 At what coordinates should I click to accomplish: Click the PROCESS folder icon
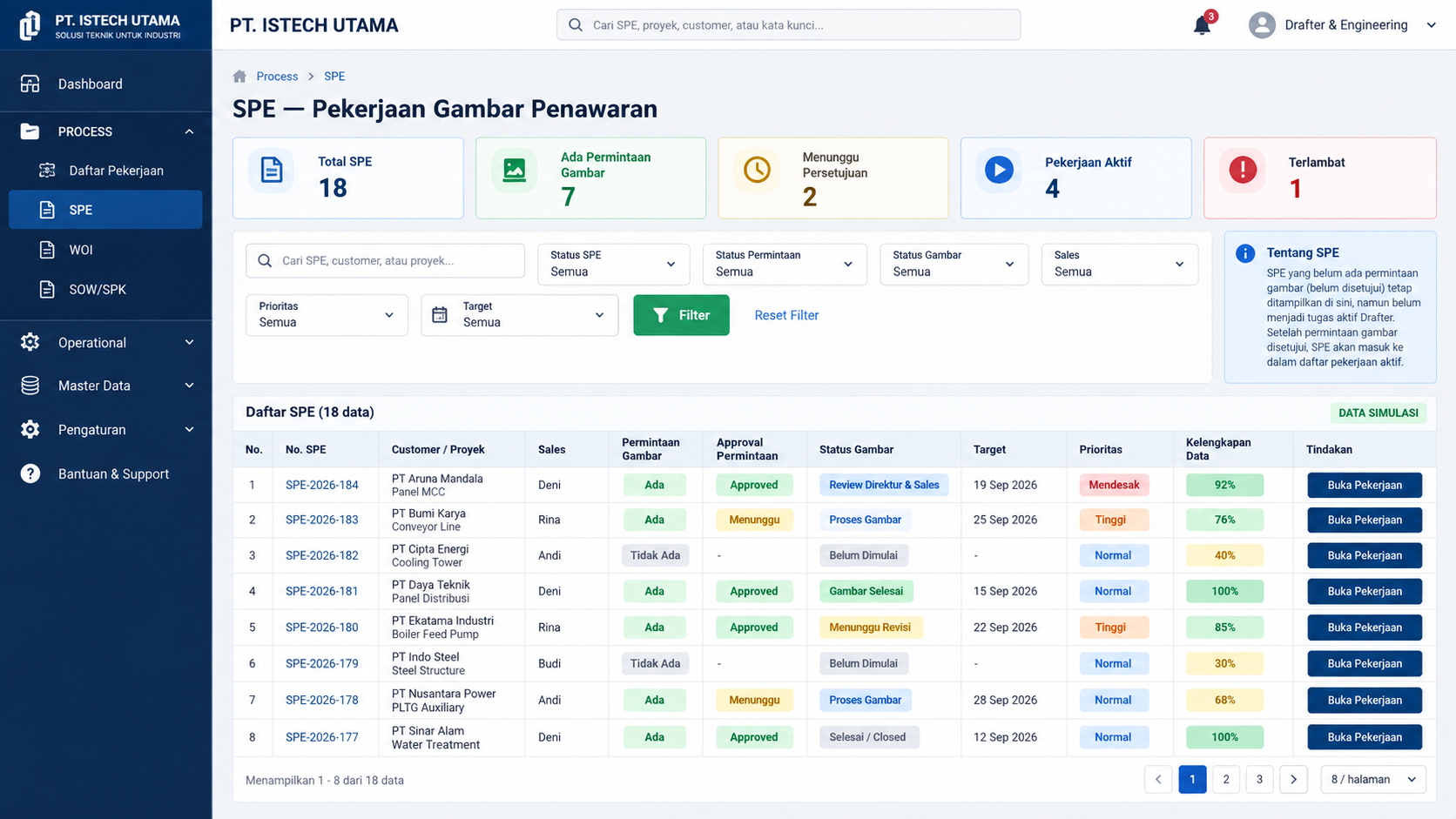(x=30, y=131)
